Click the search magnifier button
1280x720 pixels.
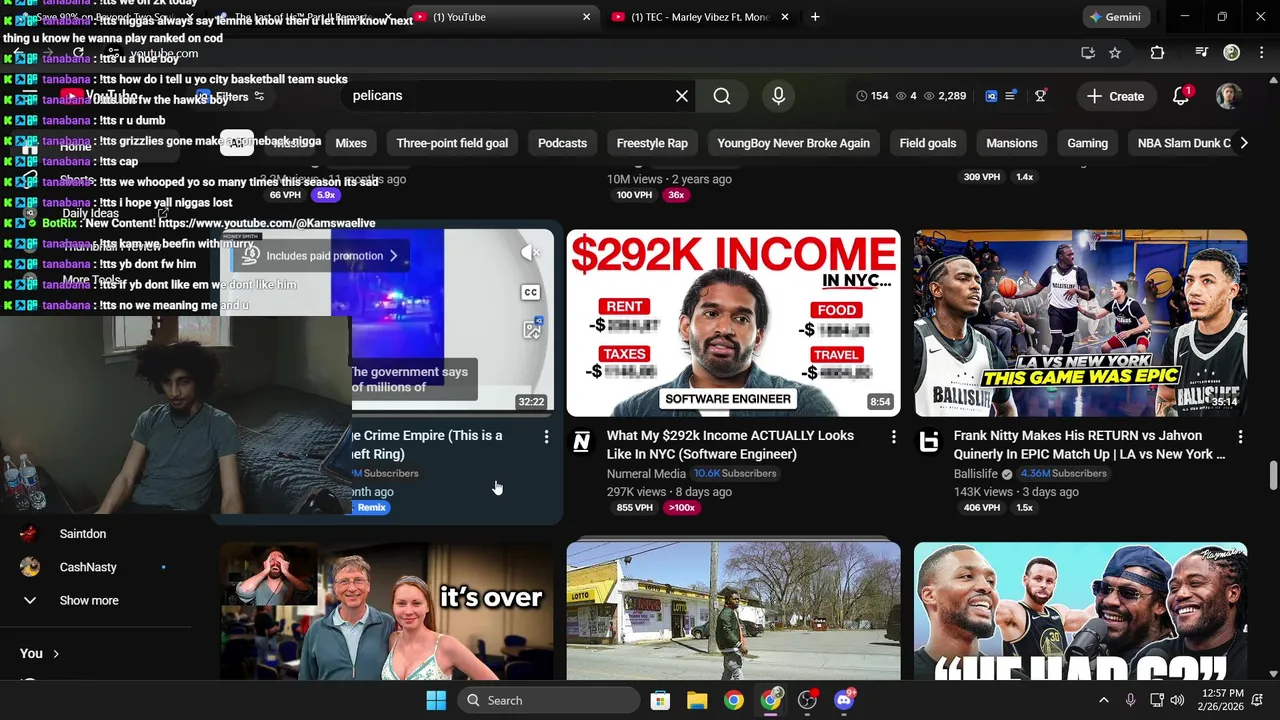tap(722, 96)
